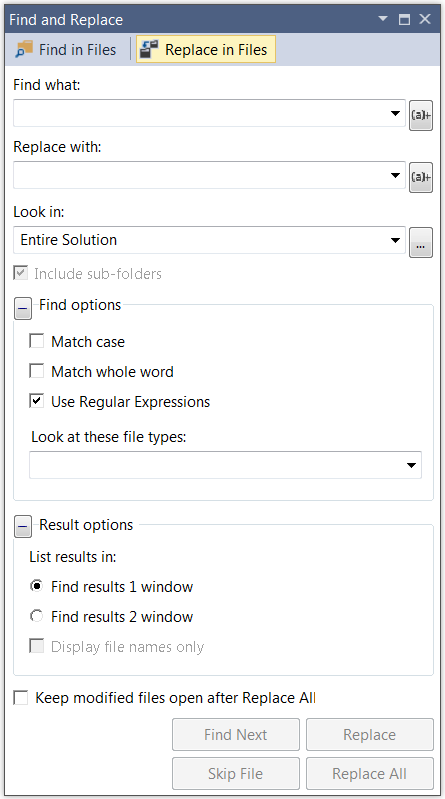The height and width of the screenshot is (799, 445).
Task: Select the Replace in Files tab
Action: pyautogui.click(x=205, y=49)
